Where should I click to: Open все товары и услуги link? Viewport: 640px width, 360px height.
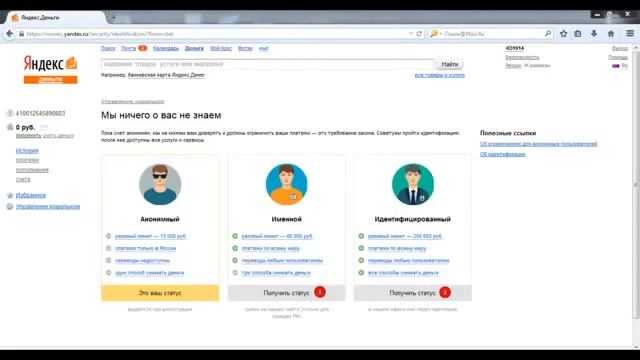[x=440, y=75]
